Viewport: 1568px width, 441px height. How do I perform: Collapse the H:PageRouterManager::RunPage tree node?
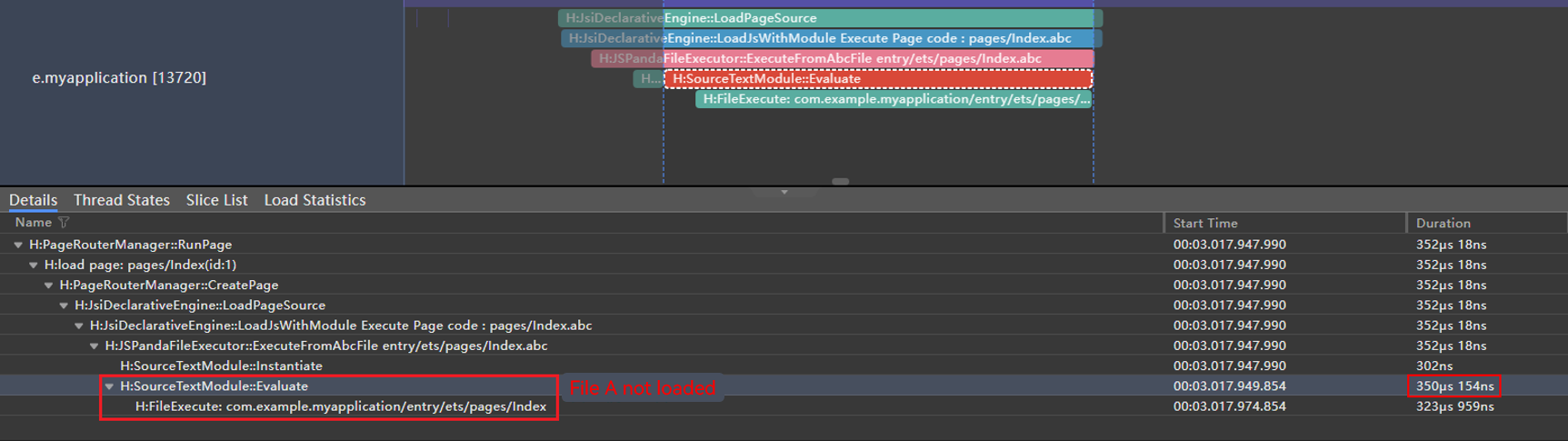tap(18, 245)
